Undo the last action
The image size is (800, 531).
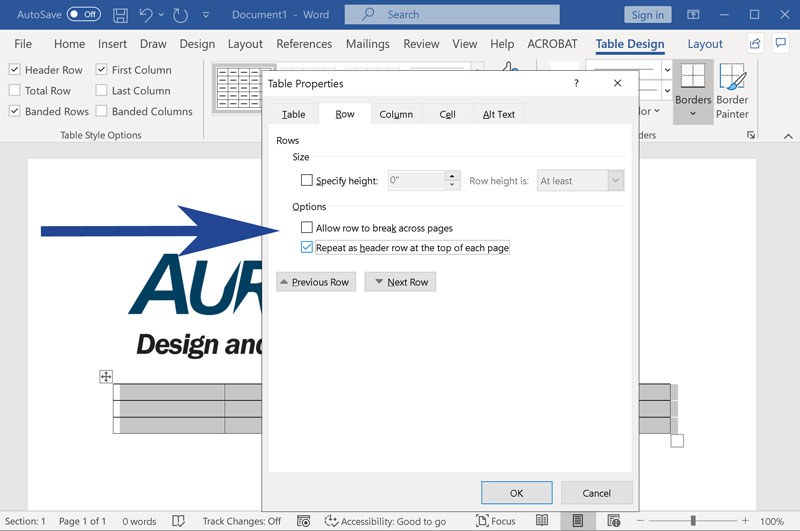pyautogui.click(x=145, y=15)
